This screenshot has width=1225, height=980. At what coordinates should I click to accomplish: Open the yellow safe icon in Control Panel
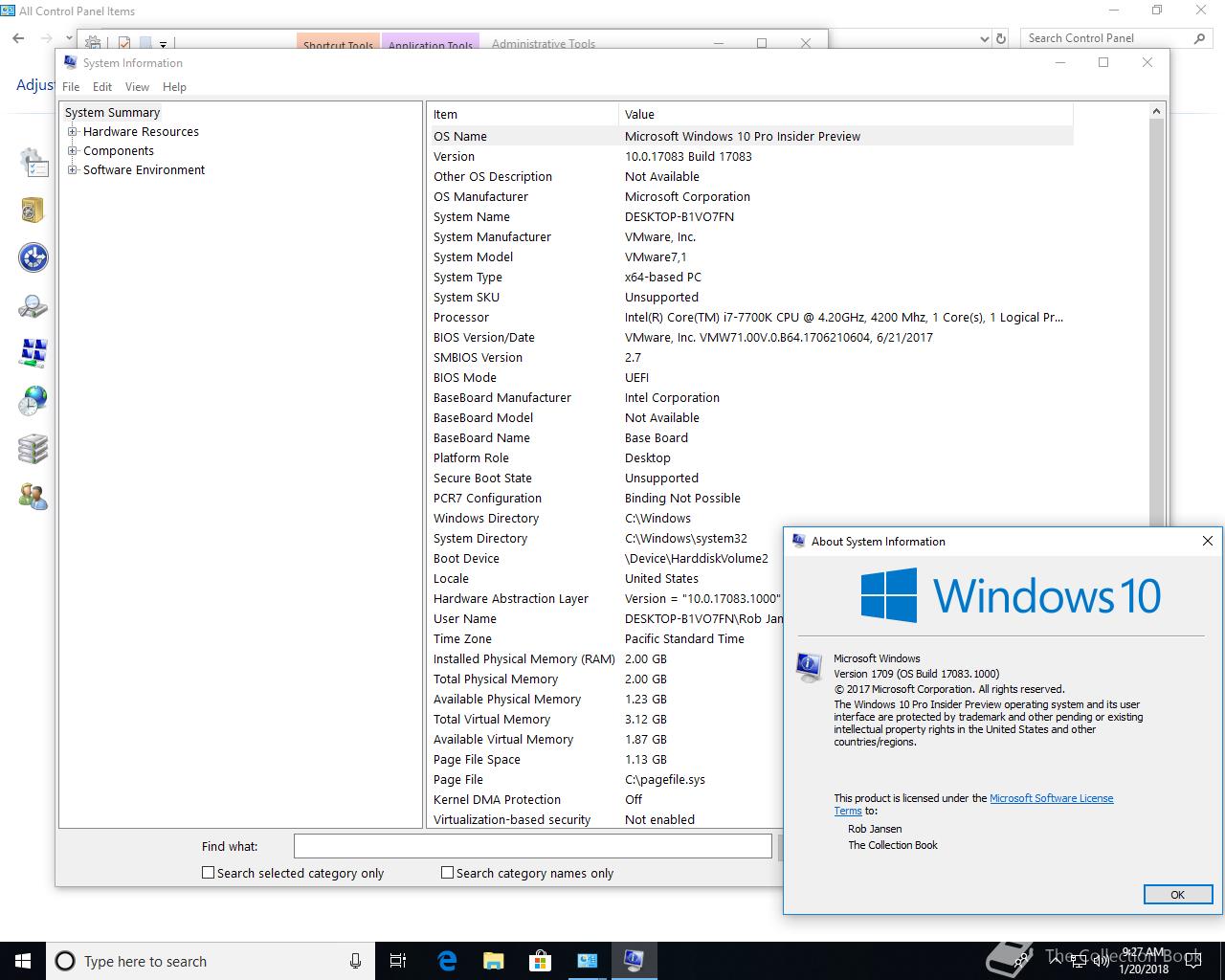(x=33, y=210)
